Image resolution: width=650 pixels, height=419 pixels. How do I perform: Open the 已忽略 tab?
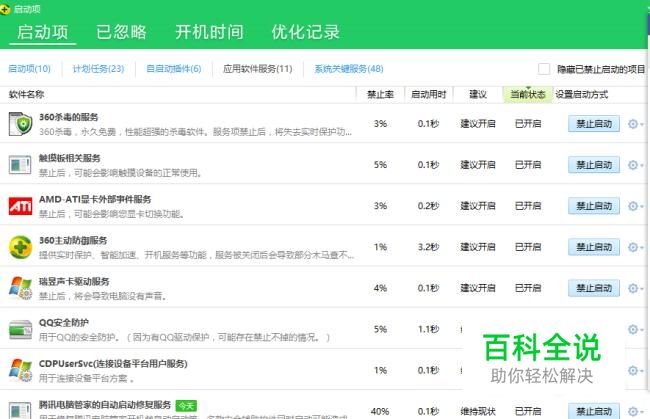coord(121,32)
